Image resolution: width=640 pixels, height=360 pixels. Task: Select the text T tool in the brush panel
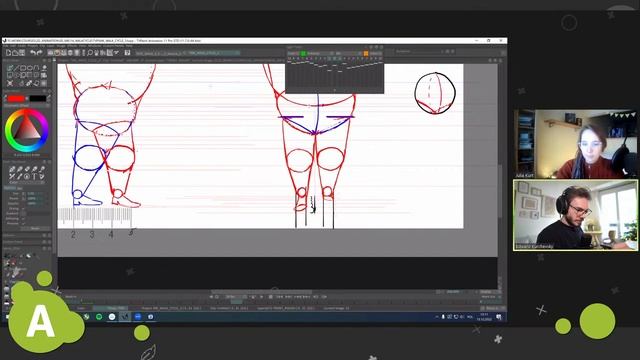tap(34, 177)
